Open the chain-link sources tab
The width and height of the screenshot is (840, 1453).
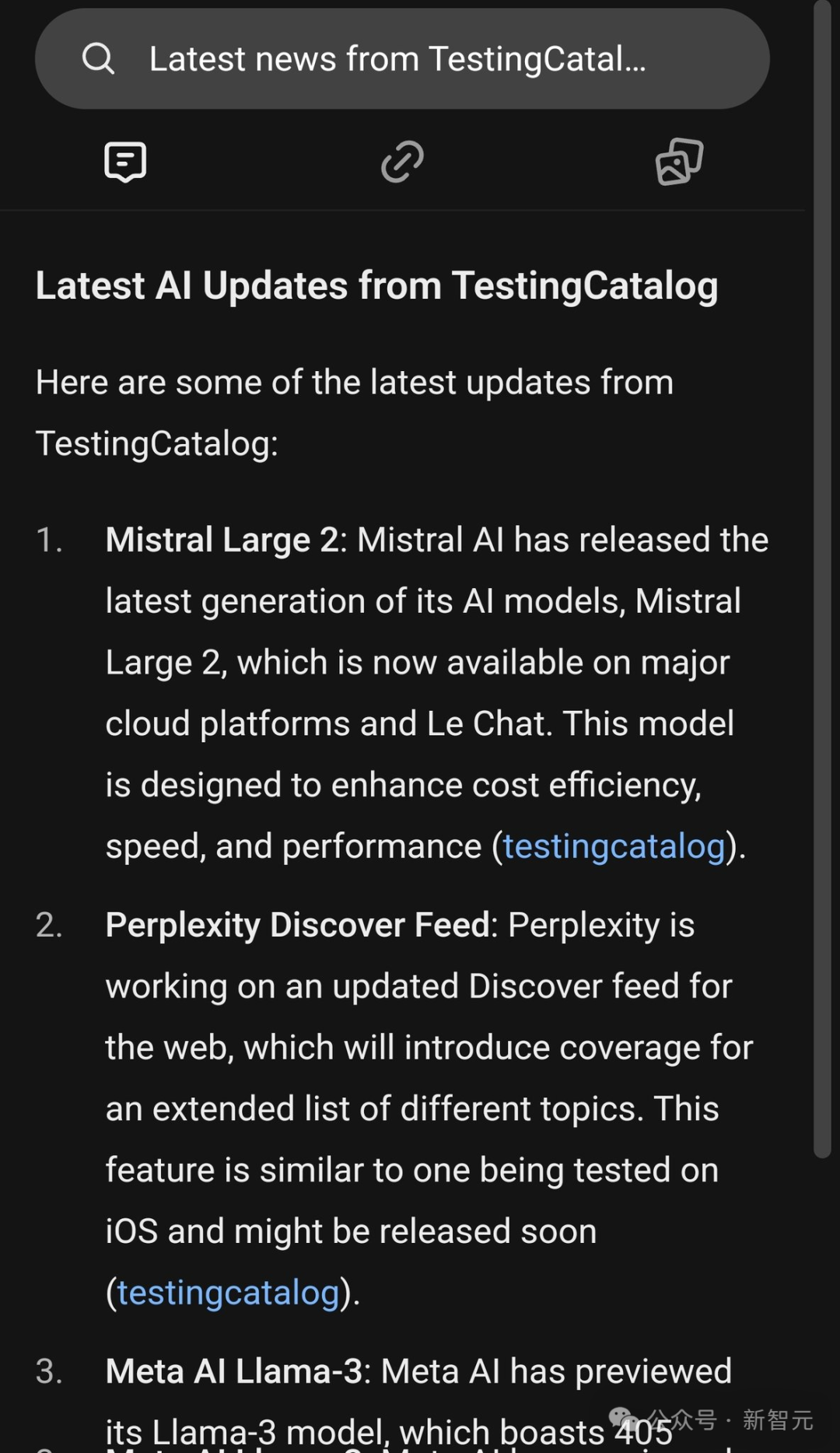pos(402,162)
